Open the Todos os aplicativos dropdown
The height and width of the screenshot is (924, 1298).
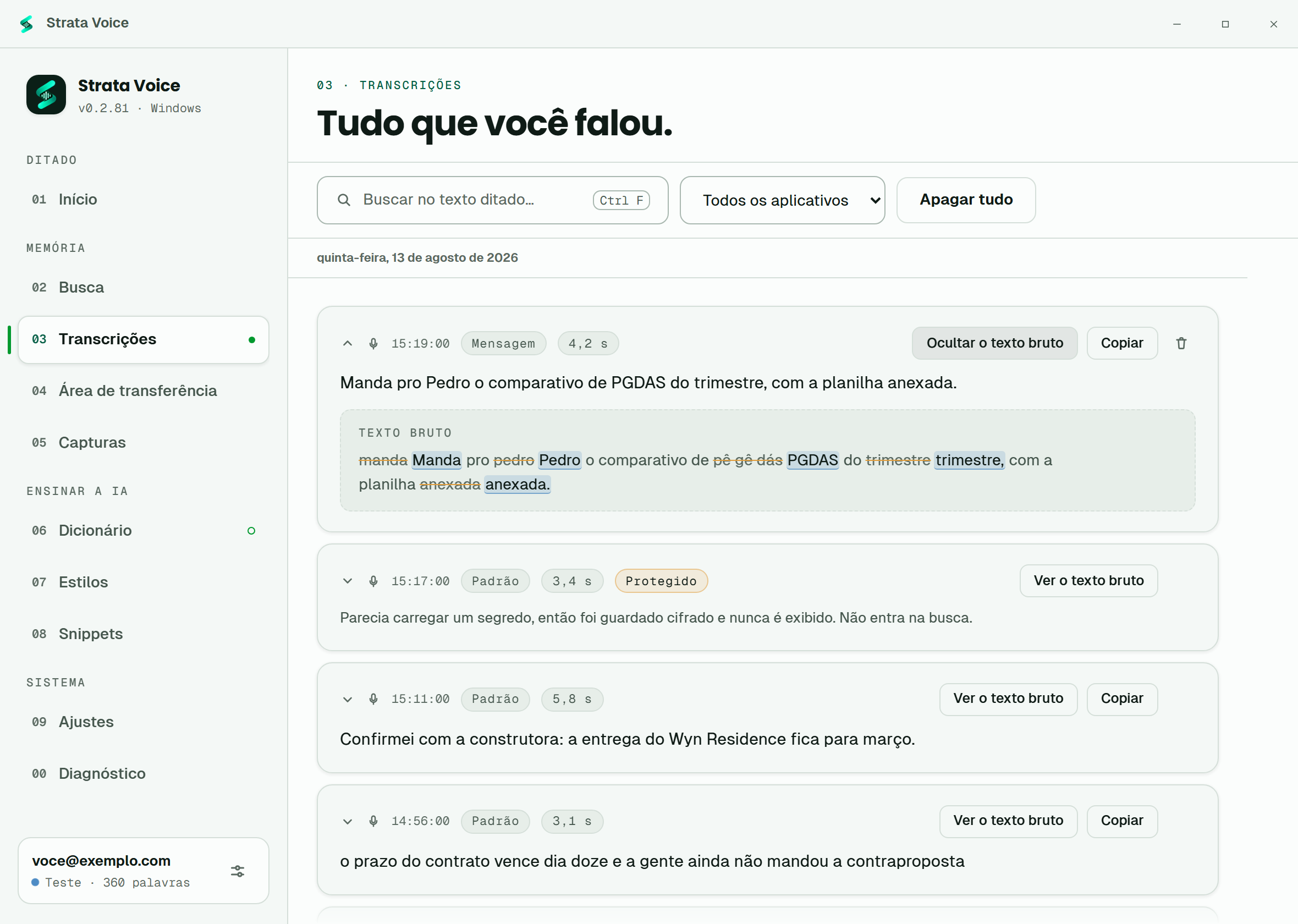click(782, 200)
